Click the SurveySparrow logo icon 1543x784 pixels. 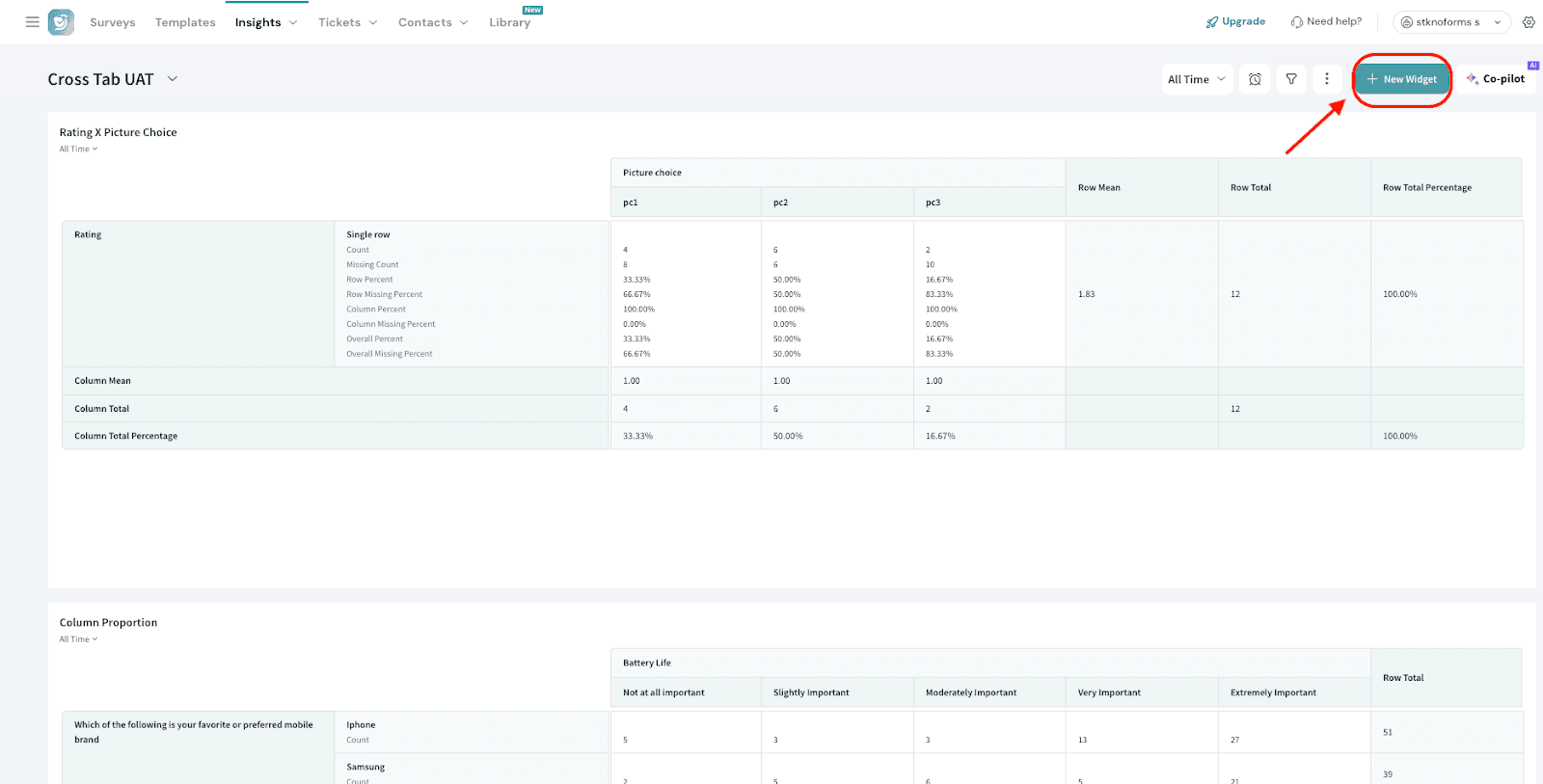click(x=61, y=22)
